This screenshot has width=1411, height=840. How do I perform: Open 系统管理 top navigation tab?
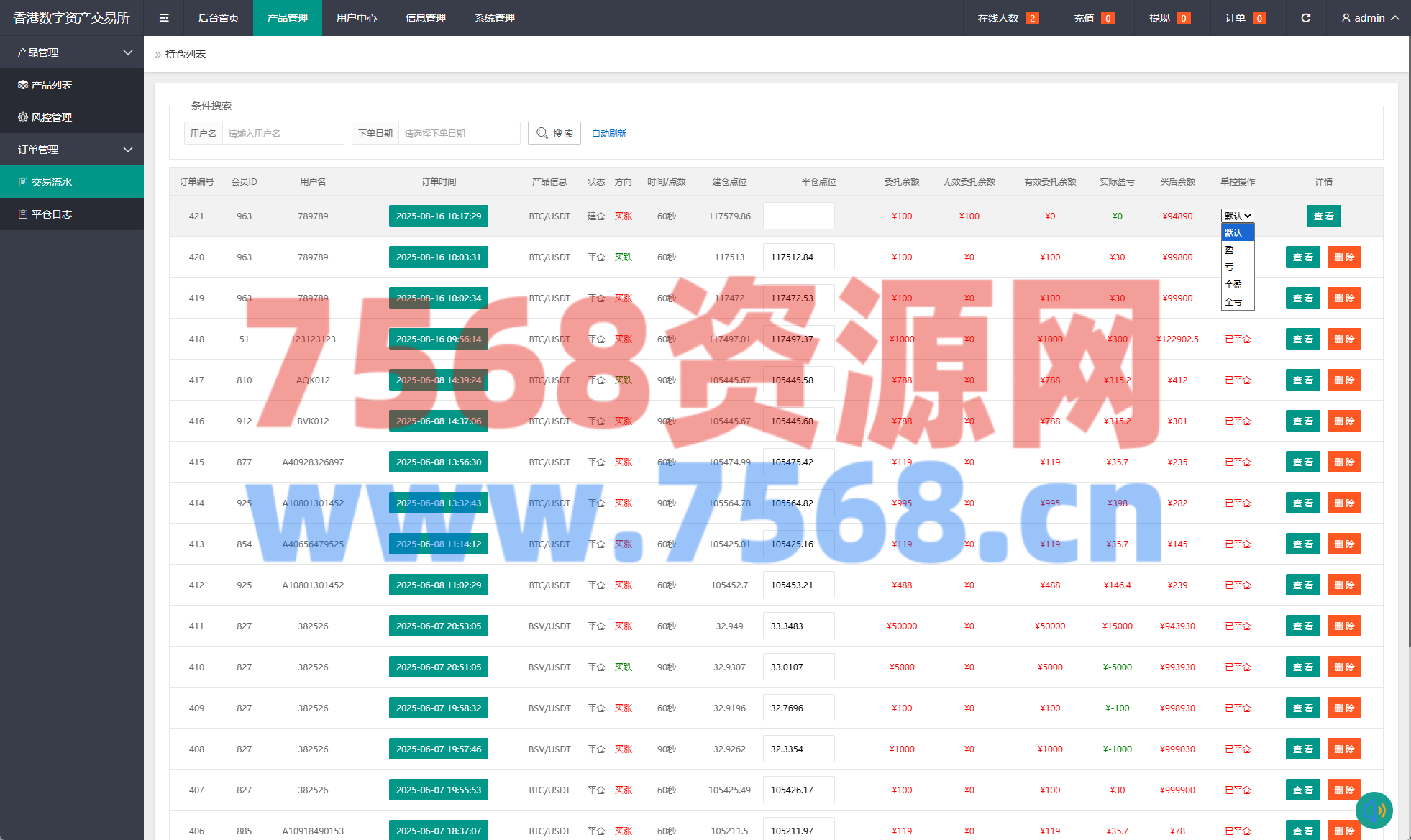[494, 18]
